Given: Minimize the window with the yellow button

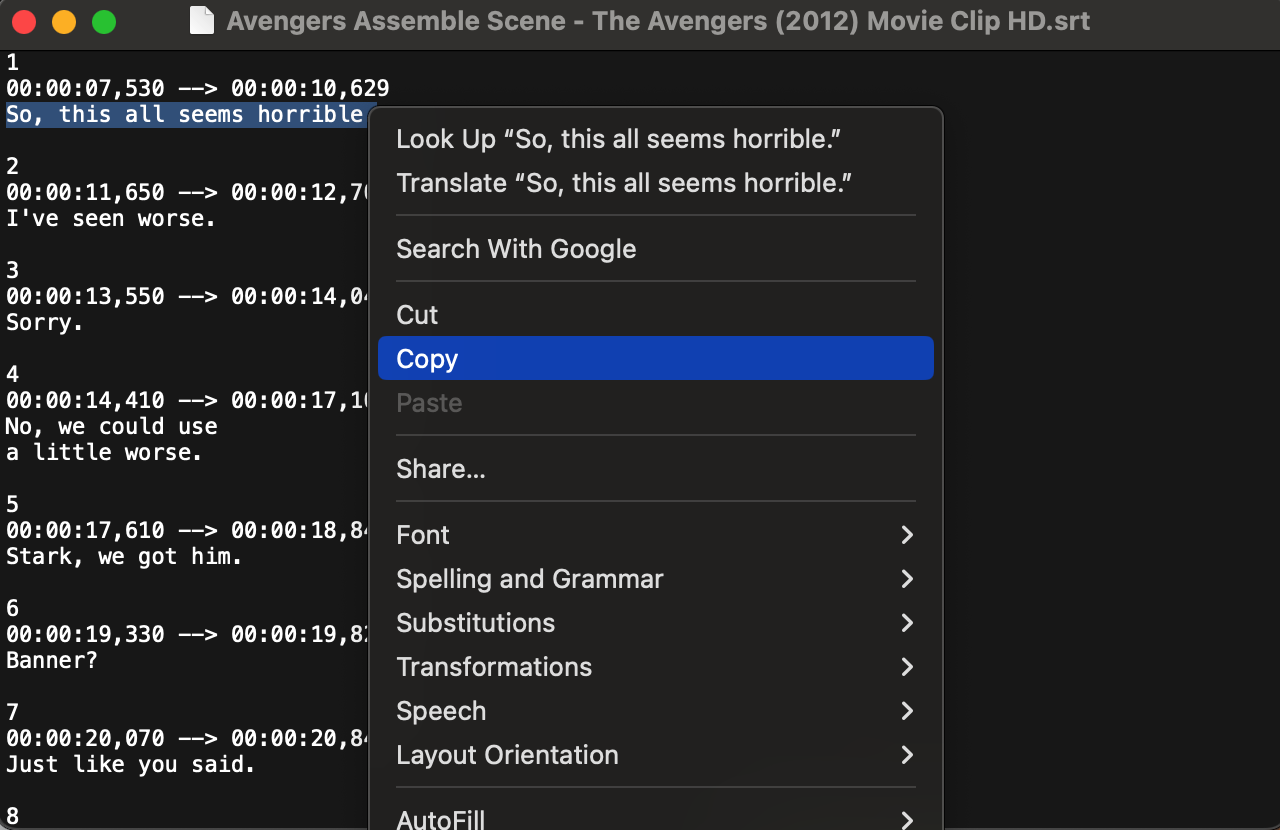Looking at the screenshot, I should (x=63, y=21).
